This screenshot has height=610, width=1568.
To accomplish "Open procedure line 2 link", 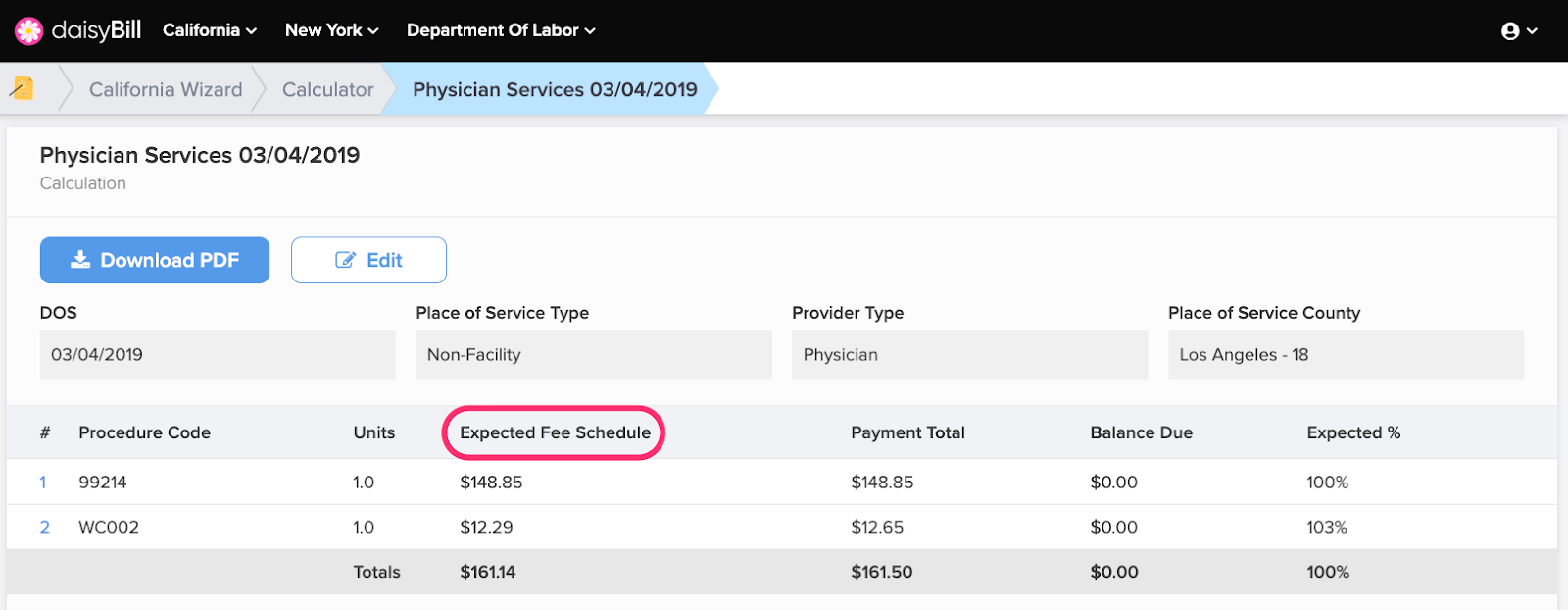I will pos(44,528).
